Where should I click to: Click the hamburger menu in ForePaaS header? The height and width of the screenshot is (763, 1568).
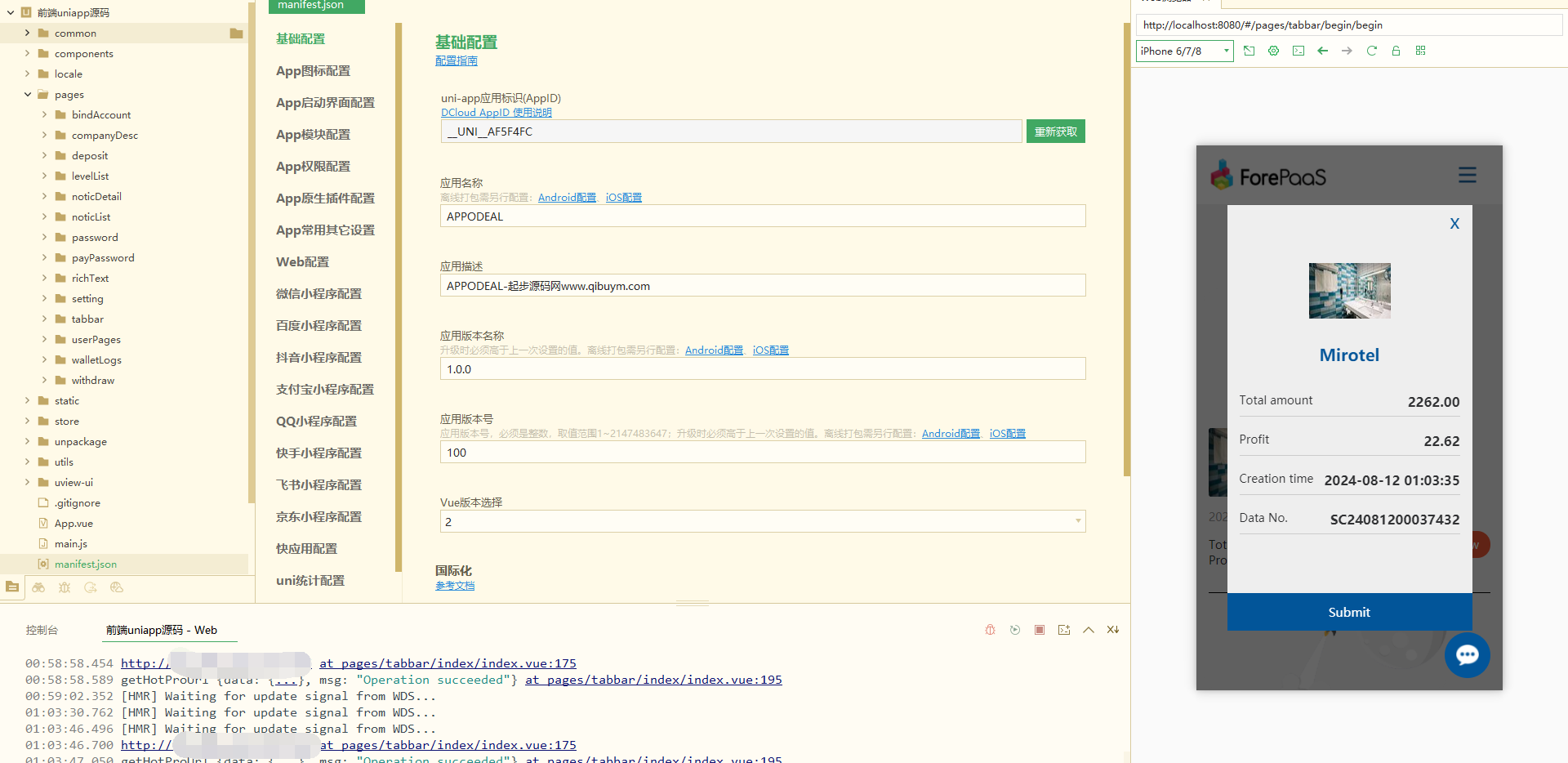click(1467, 176)
